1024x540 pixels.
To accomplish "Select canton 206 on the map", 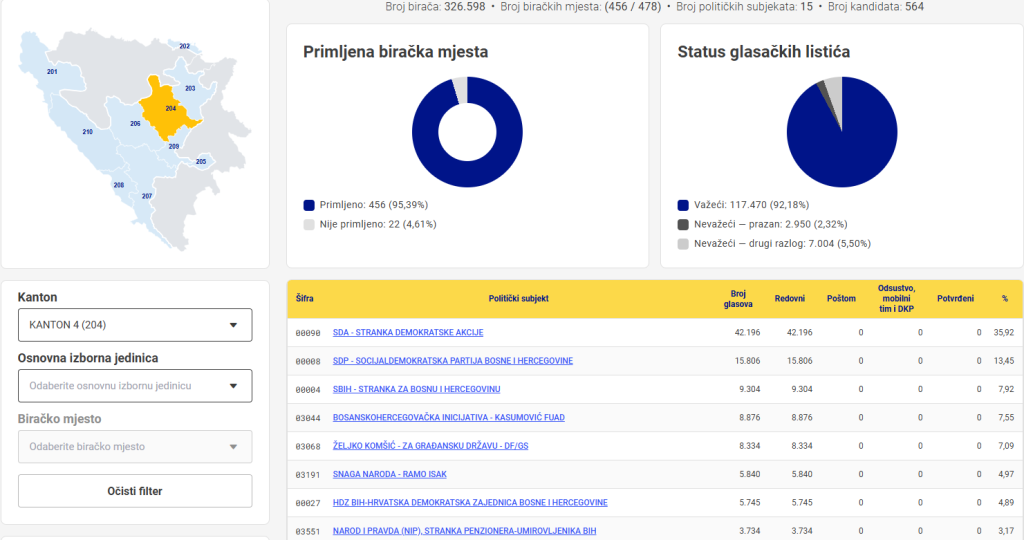I will 135,123.
